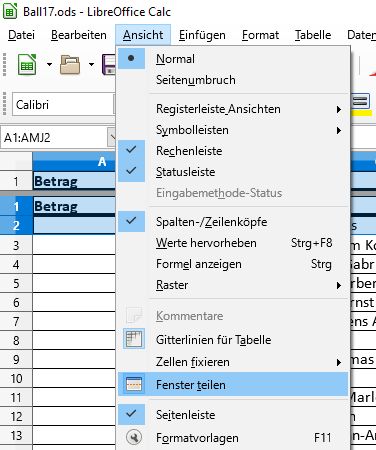376x450 pixels.
Task: Choose Seitenumbruch view
Action: [232, 80]
